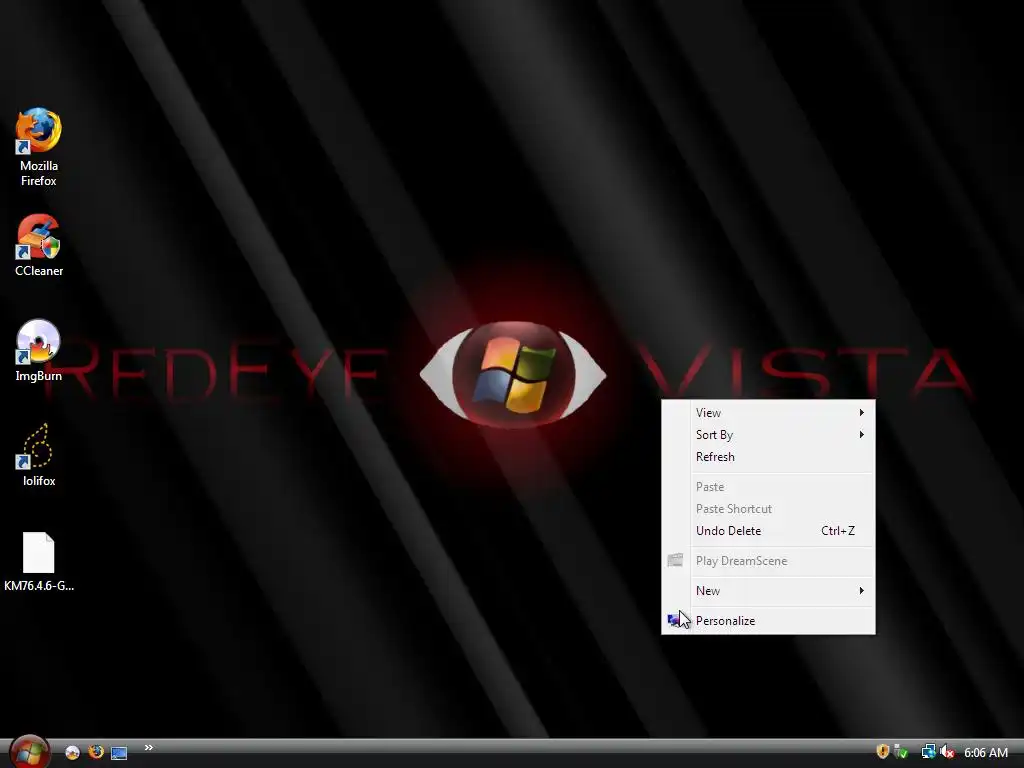Select the KM76.4.6-G... file icon
Image resolution: width=1024 pixels, height=768 pixels.
click(x=39, y=562)
